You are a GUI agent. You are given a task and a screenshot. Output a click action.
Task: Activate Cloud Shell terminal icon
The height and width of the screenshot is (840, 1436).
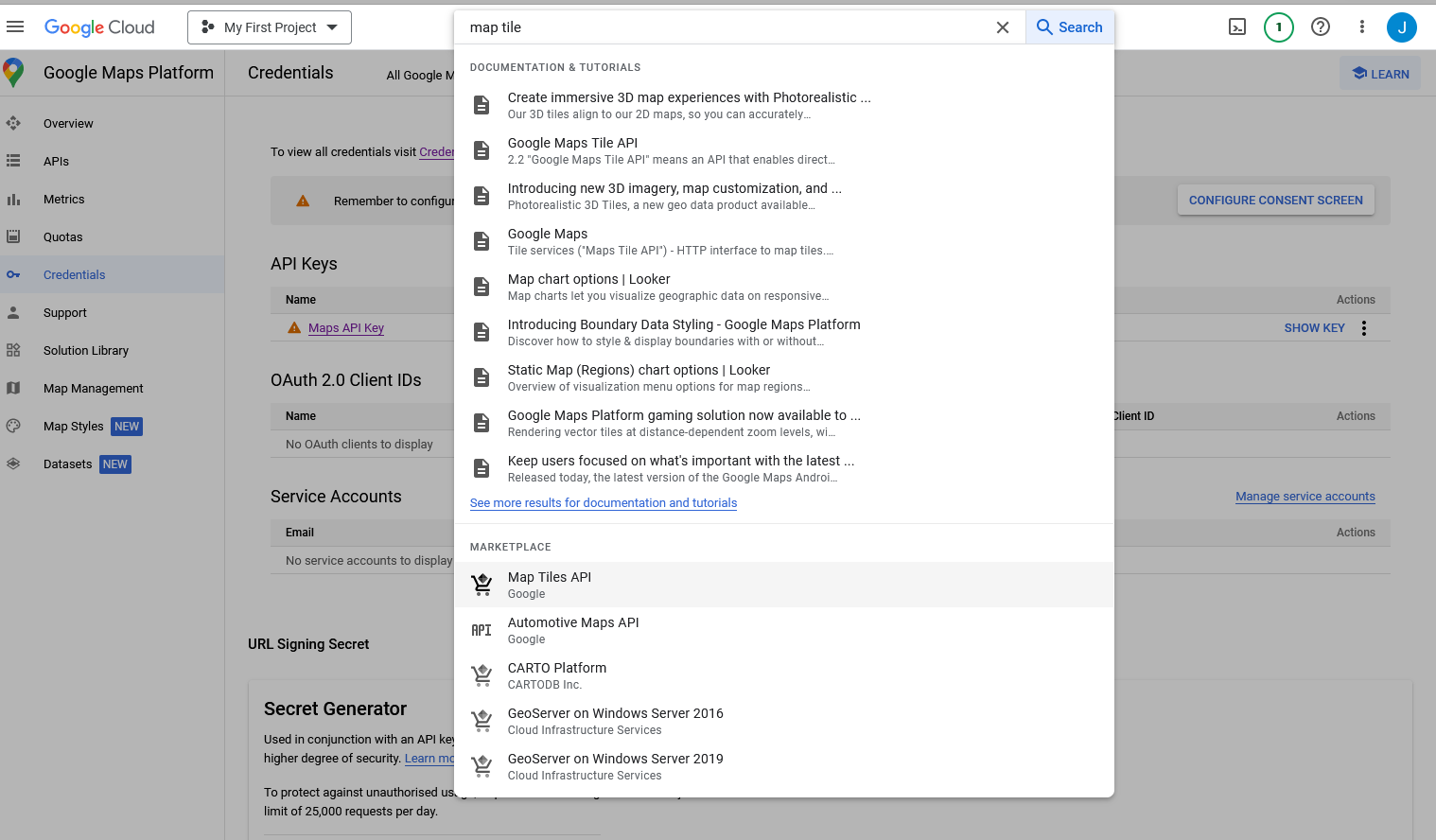click(x=1237, y=27)
